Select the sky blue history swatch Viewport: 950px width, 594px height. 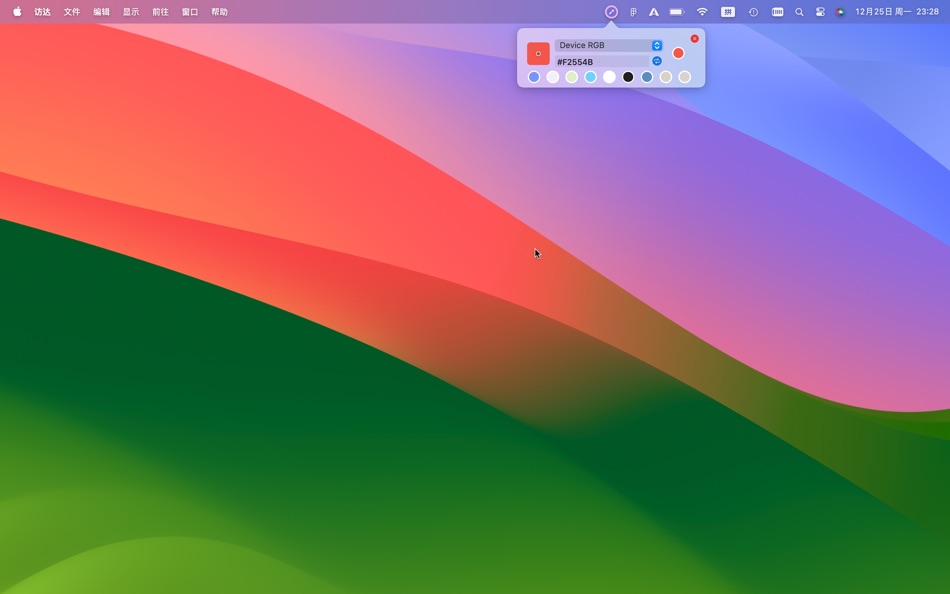pyautogui.click(x=590, y=77)
